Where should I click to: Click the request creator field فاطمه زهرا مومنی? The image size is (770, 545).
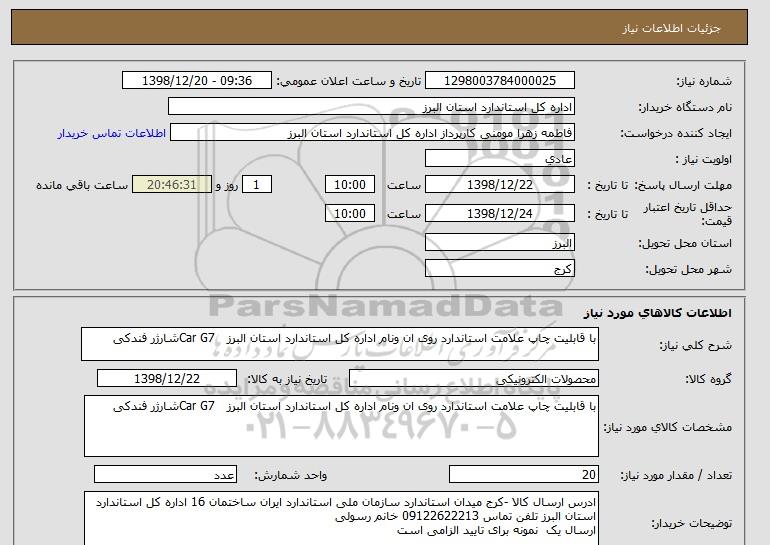(x=372, y=133)
